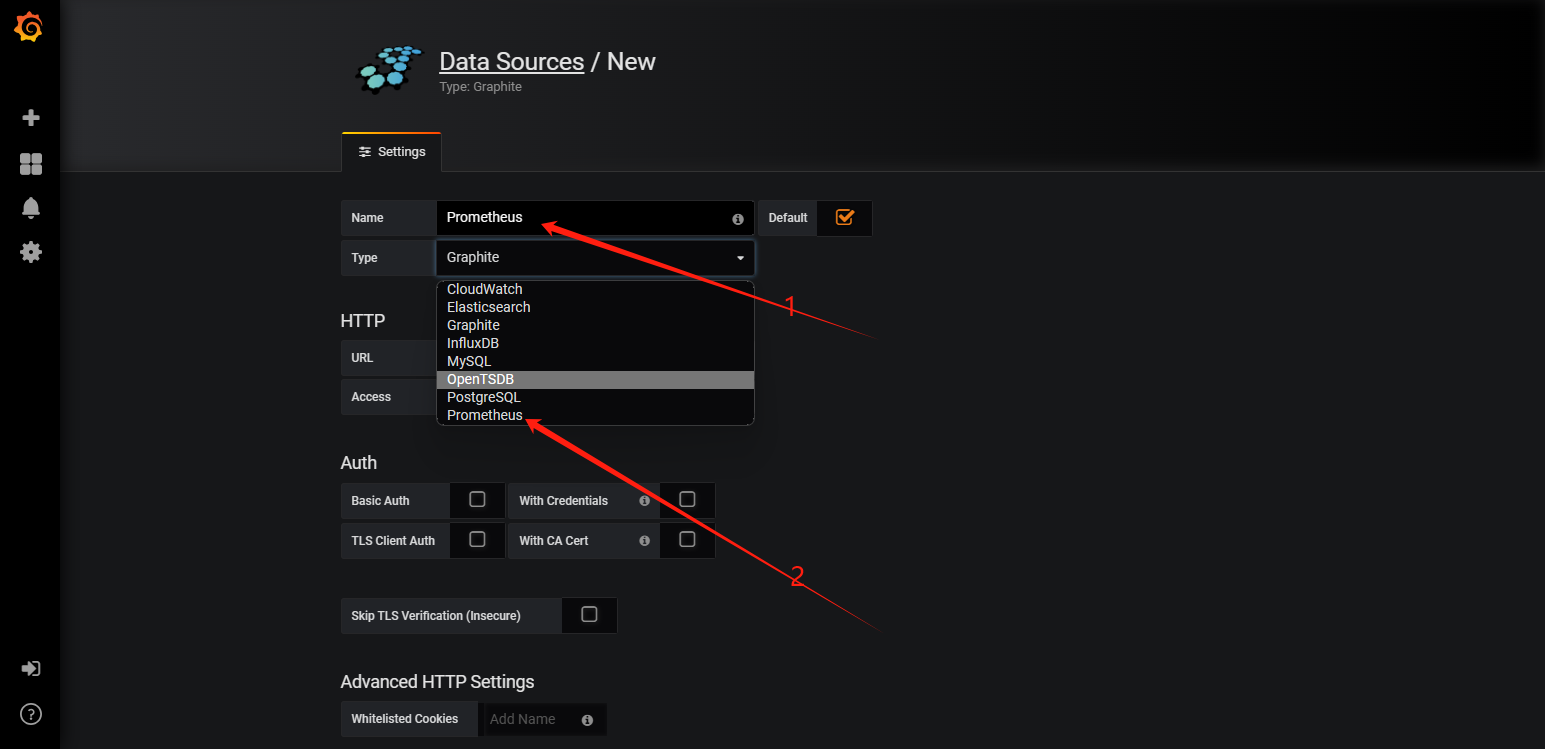Click the info icon beside With Credentials
Viewport: 1545px width, 749px height.
(645, 501)
